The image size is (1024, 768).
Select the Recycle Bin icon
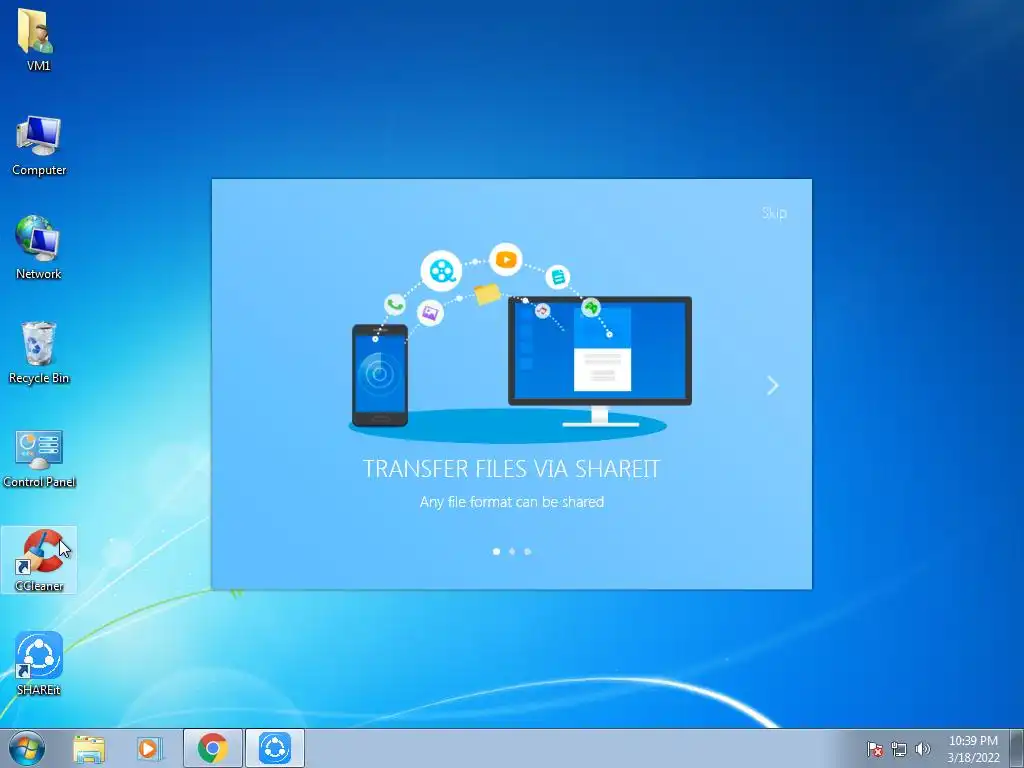(39, 353)
